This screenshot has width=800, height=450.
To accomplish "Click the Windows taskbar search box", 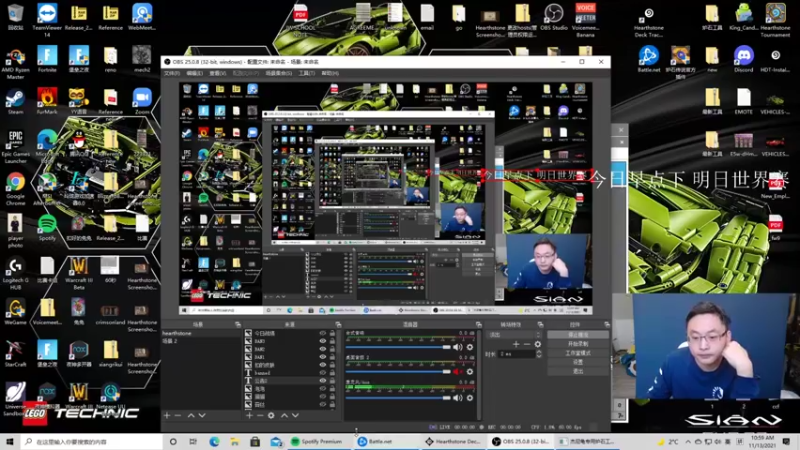I will 91,441.
